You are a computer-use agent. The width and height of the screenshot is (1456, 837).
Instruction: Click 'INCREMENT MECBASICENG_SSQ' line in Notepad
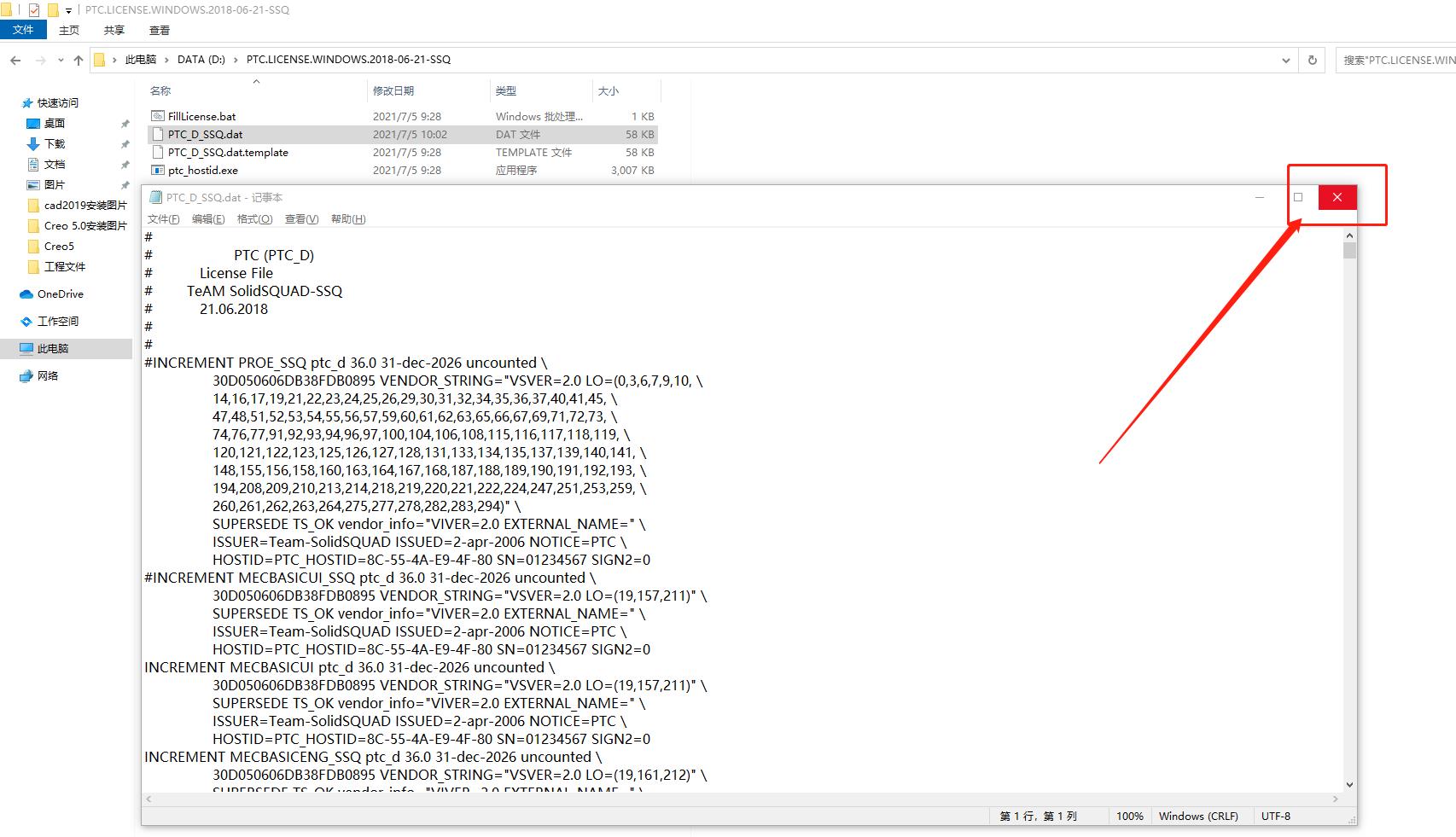coord(373,757)
